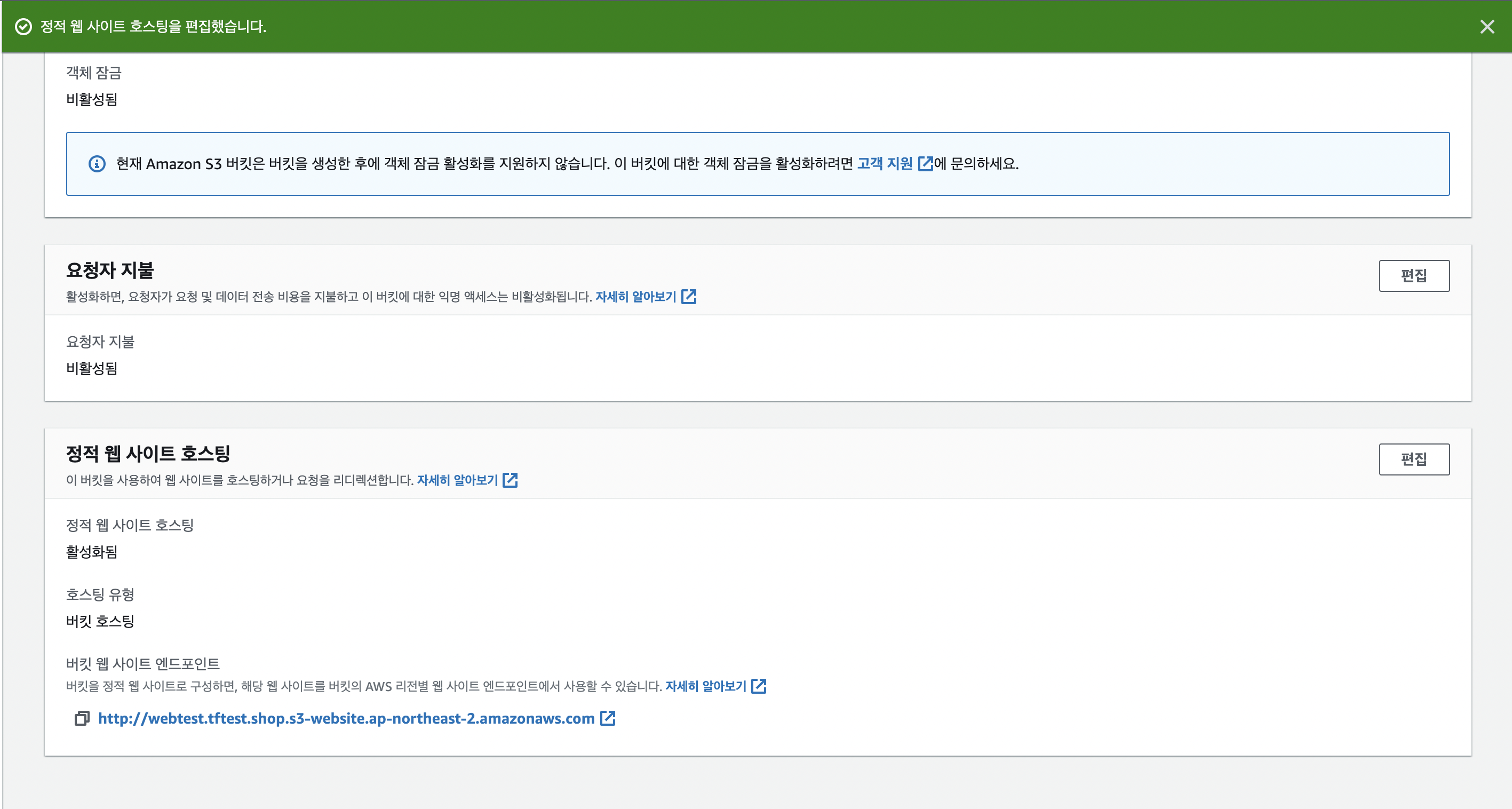Click external icon after endpoint learn-more link
1512x809 pixels.
coord(758,686)
